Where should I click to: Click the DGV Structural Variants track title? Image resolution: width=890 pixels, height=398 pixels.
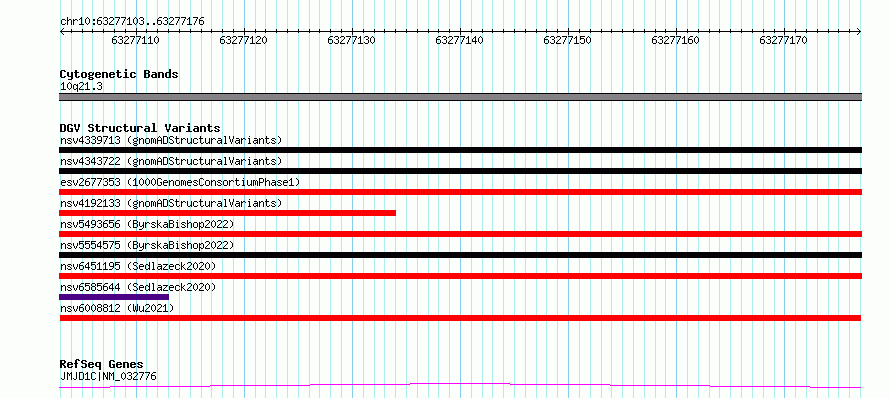(x=140, y=128)
